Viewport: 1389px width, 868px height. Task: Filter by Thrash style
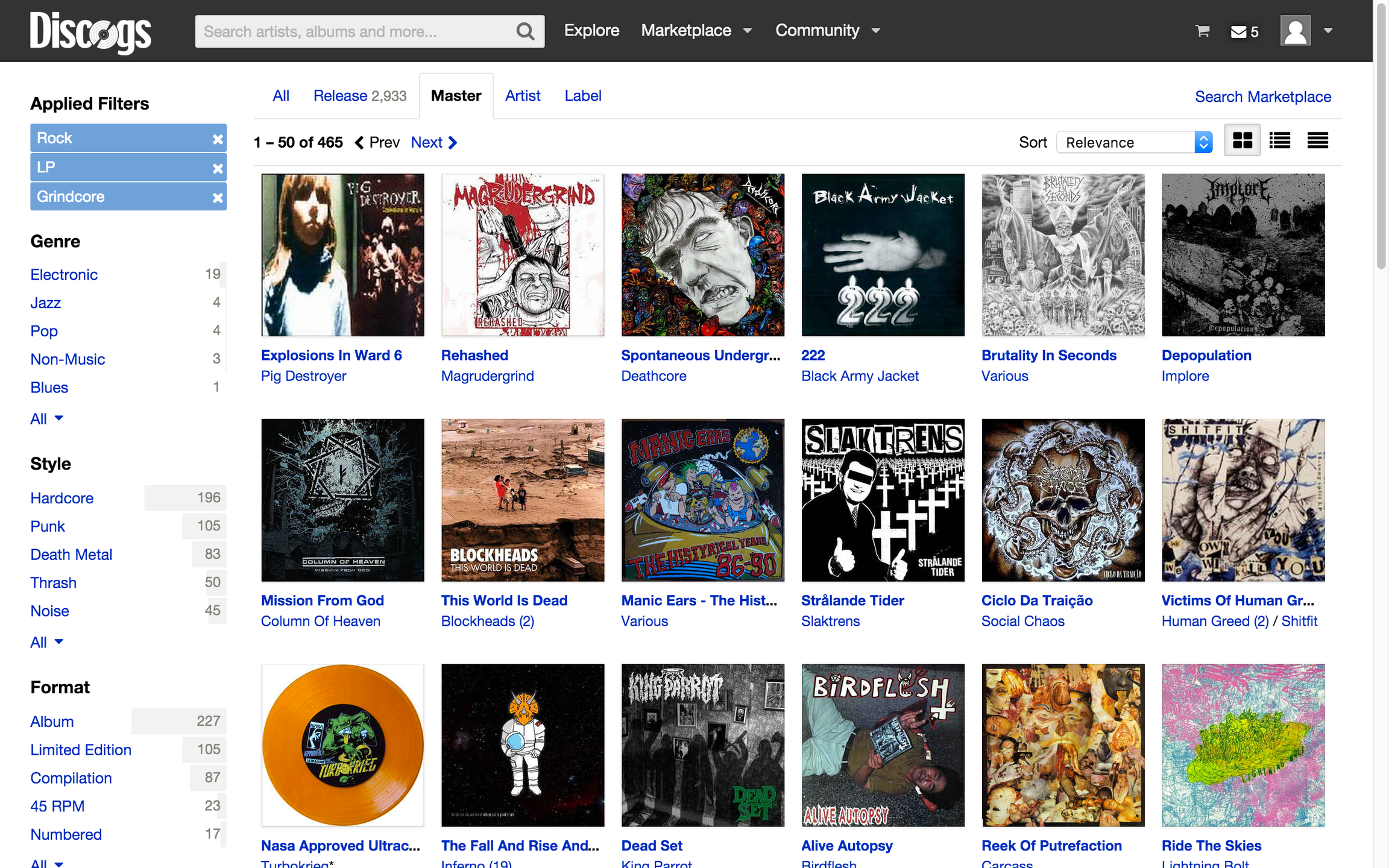54,583
